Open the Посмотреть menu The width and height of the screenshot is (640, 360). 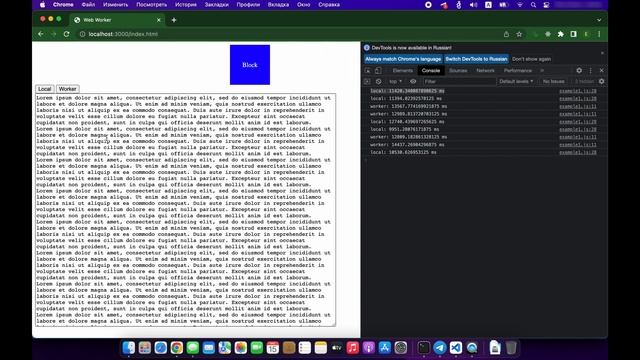coord(151,5)
